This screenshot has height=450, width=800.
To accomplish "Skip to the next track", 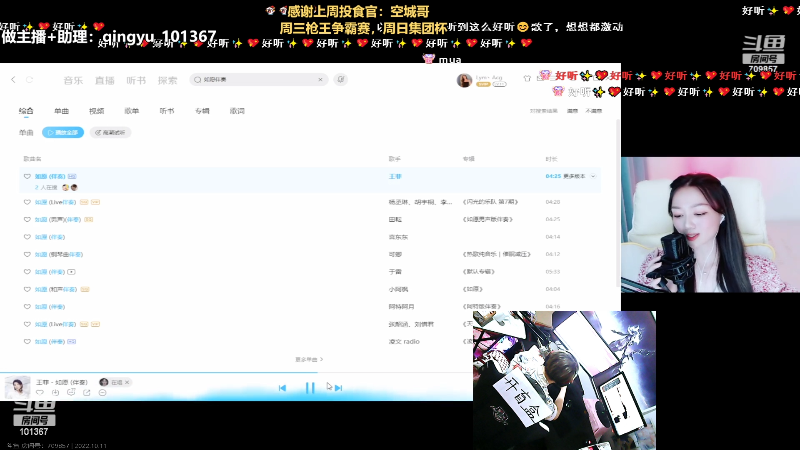I will coord(338,388).
